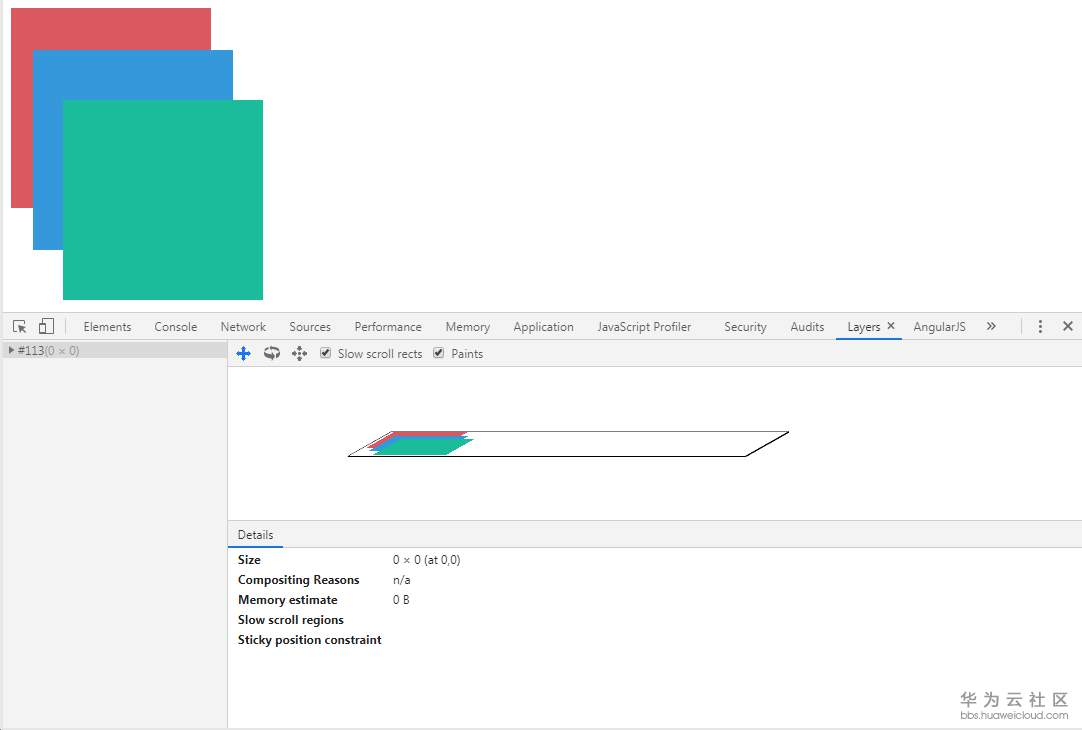Click the green layer in 3D view
This screenshot has height=730, width=1082.
click(422, 447)
